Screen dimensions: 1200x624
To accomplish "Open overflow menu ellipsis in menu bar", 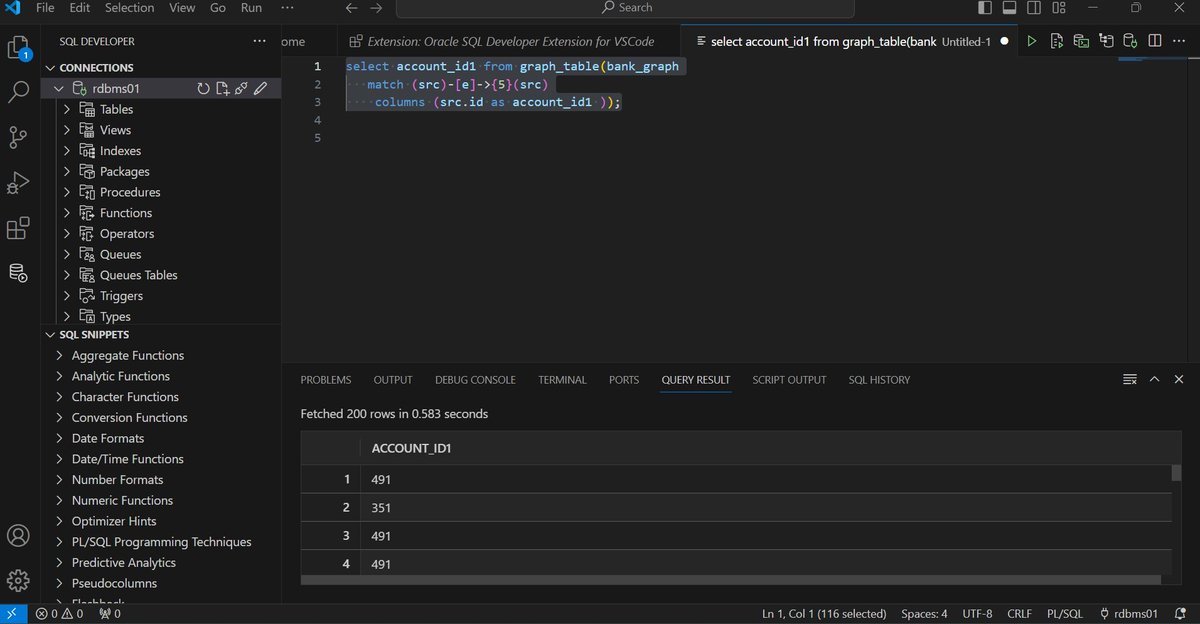I will point(288,8).
